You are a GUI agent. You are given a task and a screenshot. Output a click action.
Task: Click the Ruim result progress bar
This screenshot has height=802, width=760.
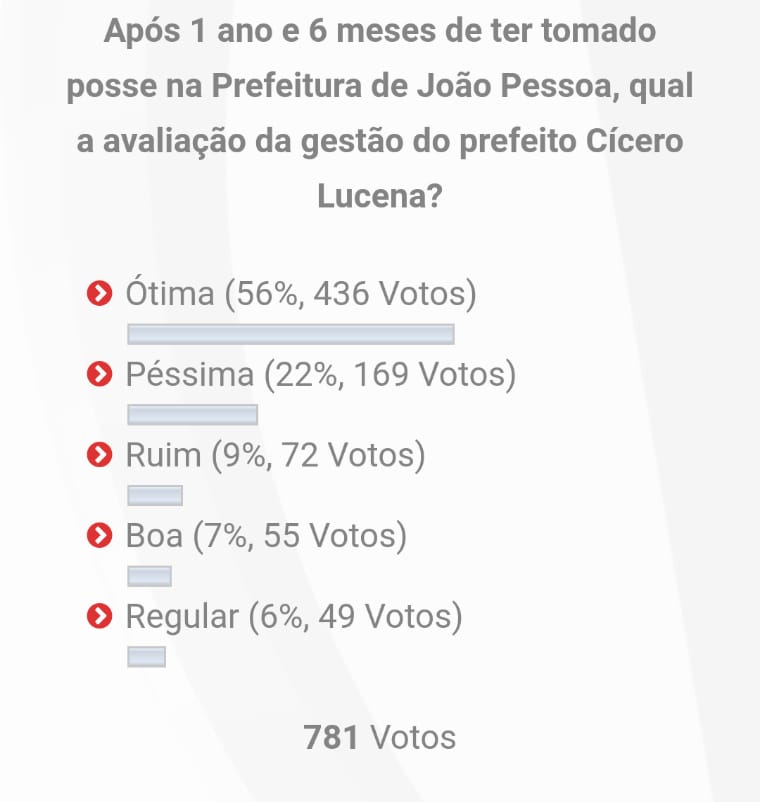tap(155, 495)
